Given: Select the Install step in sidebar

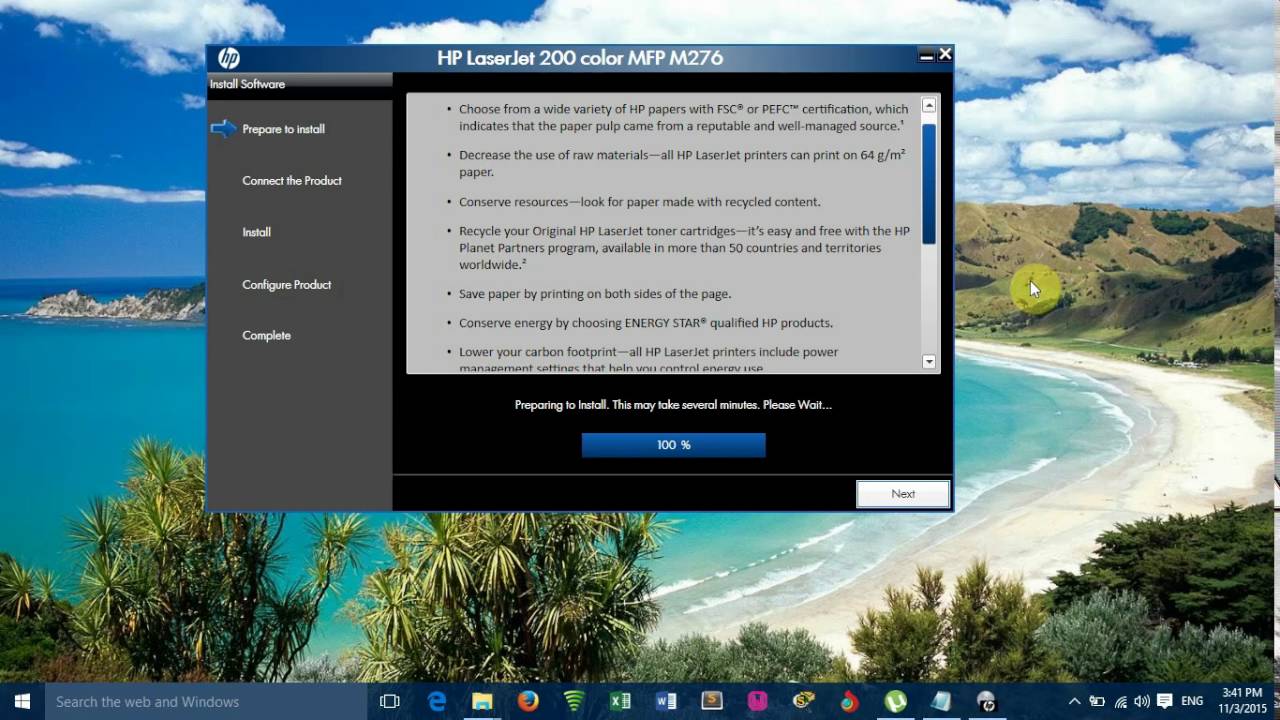Looking at the screenshot, I should click(256, 232).
